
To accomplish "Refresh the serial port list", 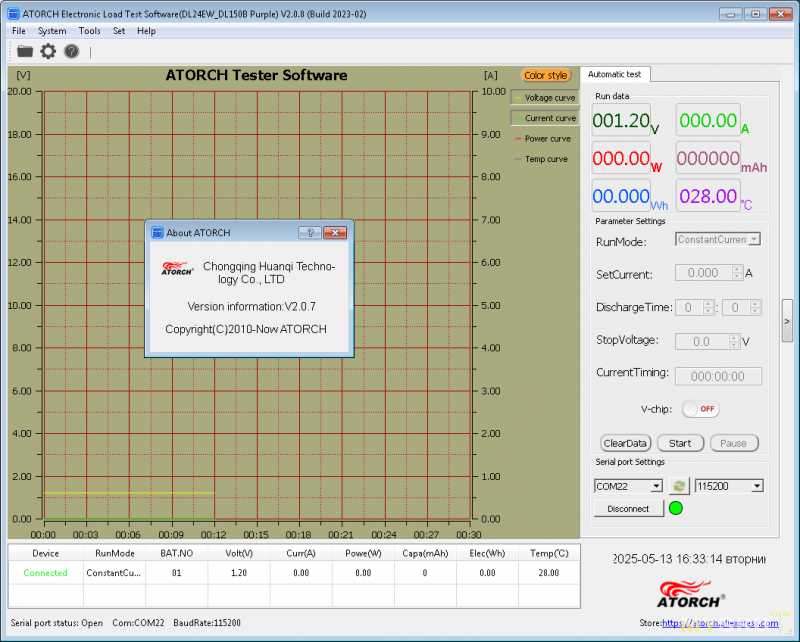I will coord(679,486).
